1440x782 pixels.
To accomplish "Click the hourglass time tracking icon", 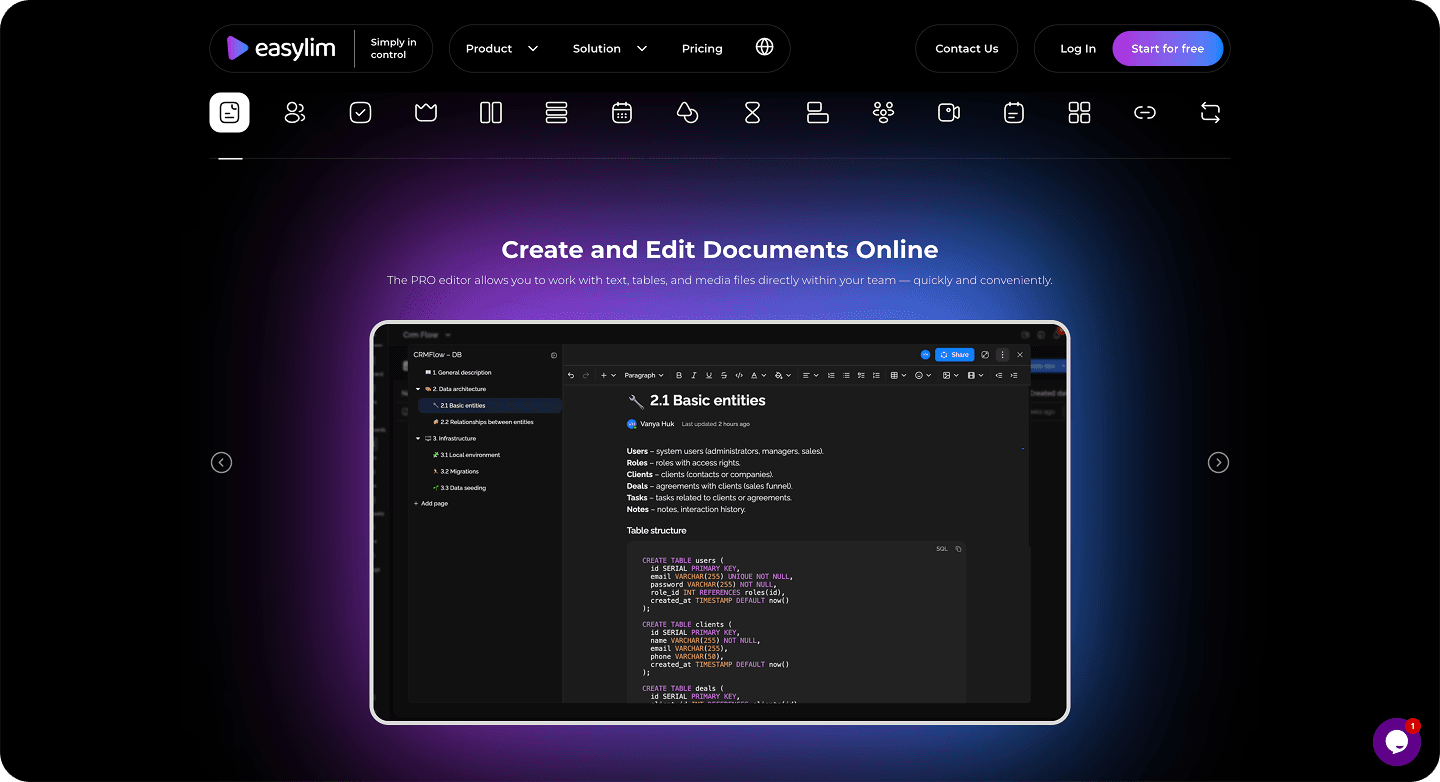I will 753,113.
